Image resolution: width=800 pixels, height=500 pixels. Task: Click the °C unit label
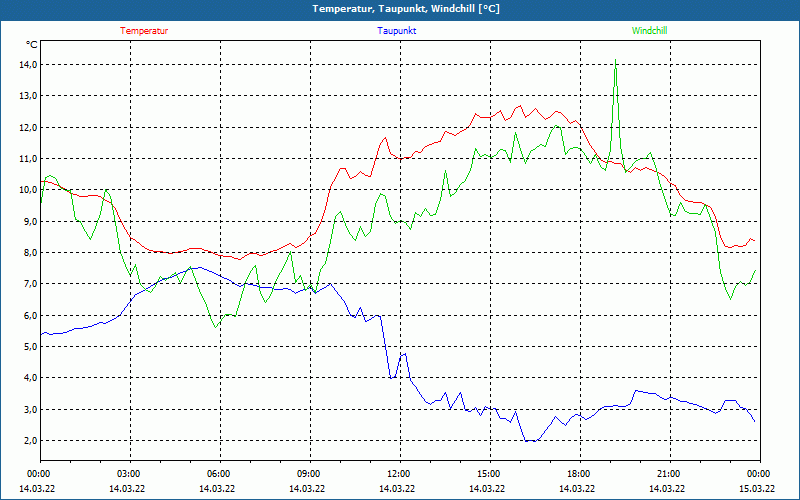32,45
